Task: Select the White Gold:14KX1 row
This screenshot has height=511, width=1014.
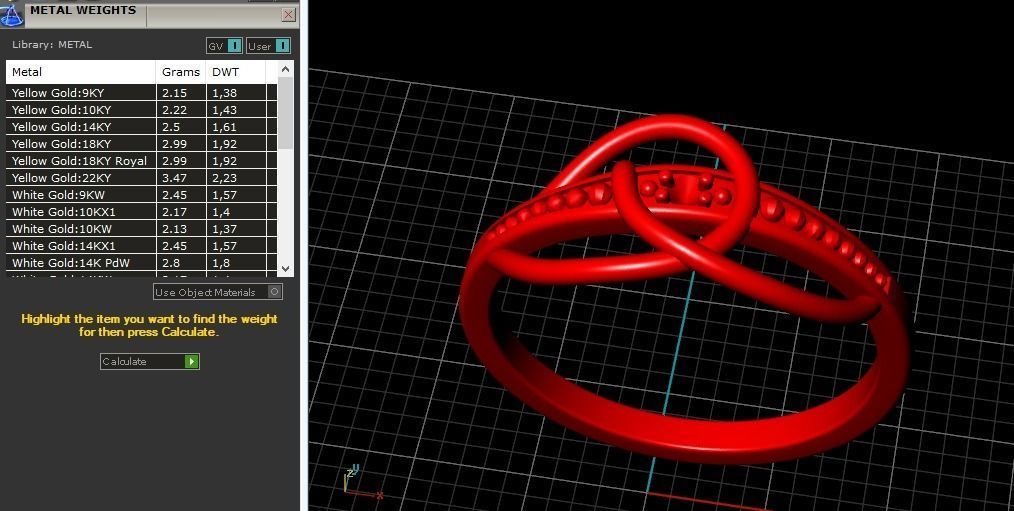Action: (x=142, y=246)
